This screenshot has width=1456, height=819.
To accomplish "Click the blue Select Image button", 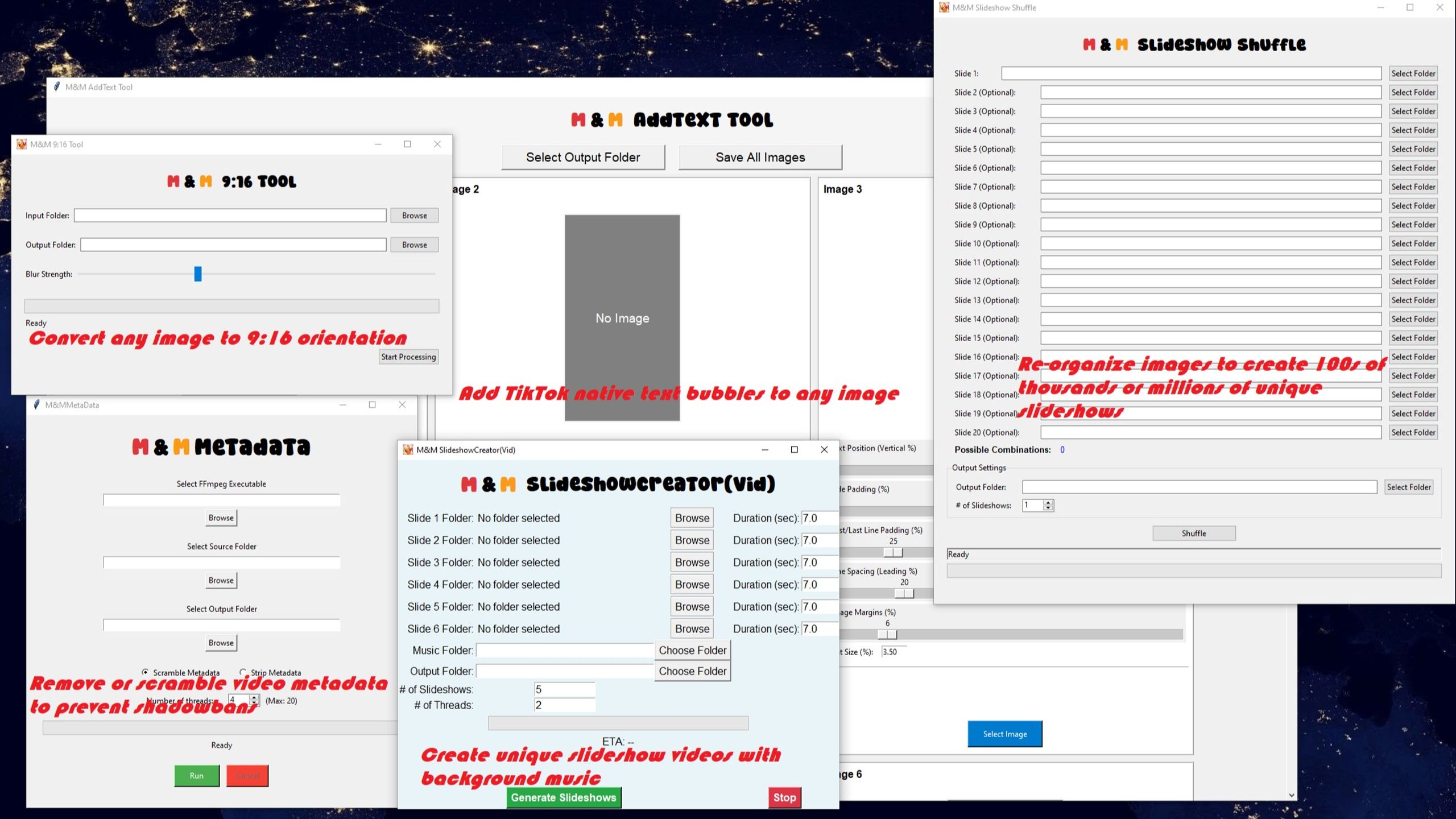I will click(1005, 734).
